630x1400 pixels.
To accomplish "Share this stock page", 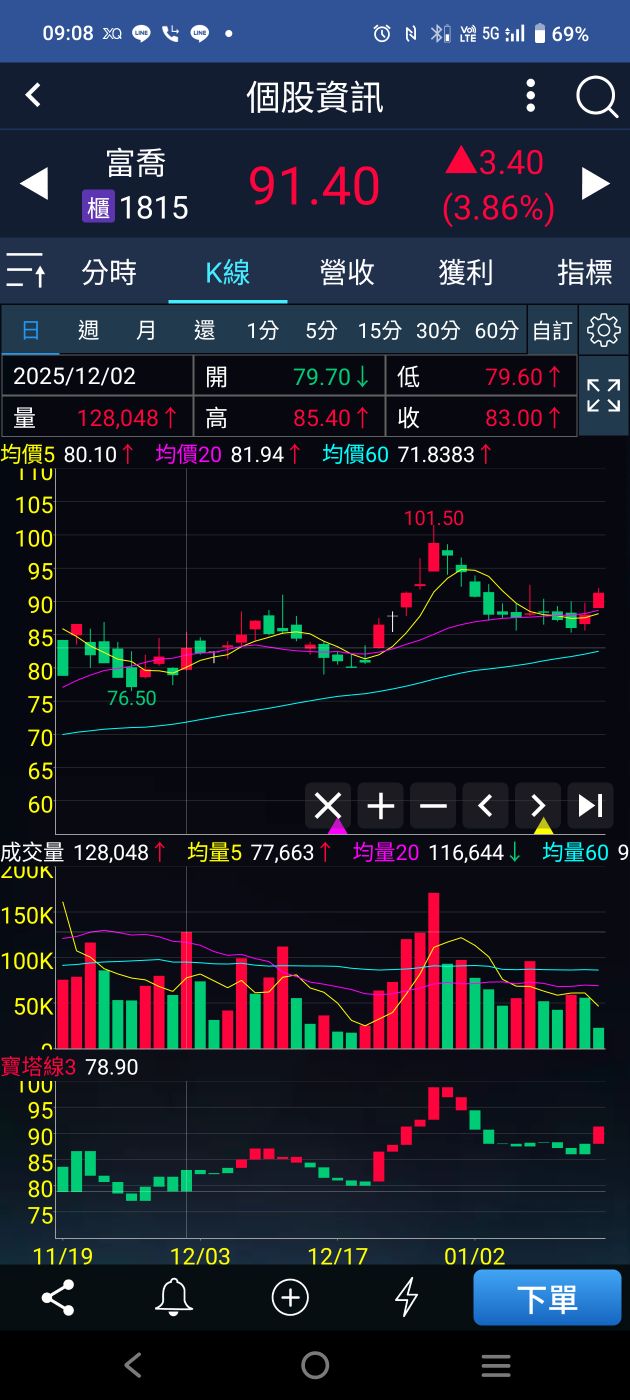I will 58,1298.
